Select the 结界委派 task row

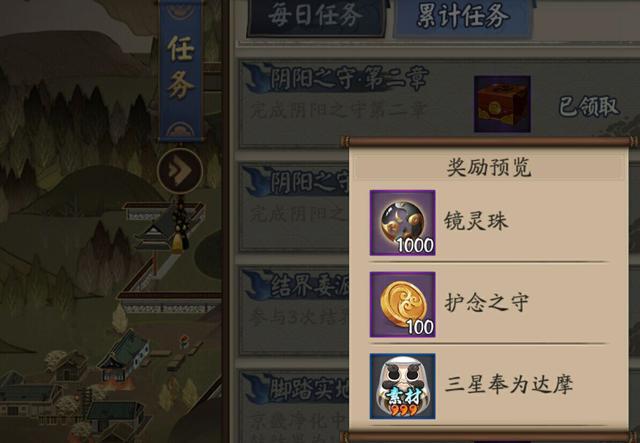pyautogui.click(x=294, y=311)
